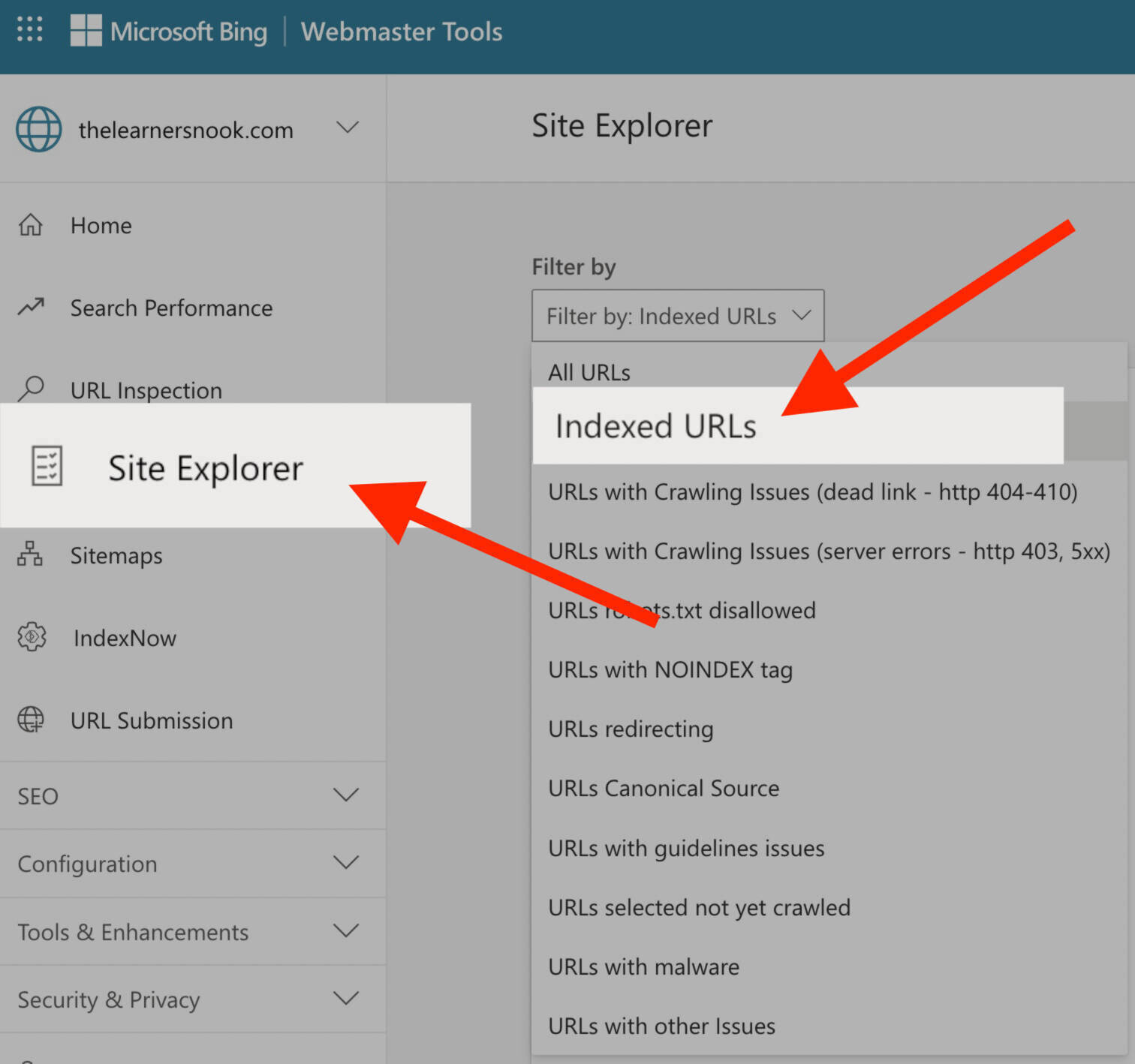
Task: Open Search Performance from the sidebar
Action: [171, 308]
